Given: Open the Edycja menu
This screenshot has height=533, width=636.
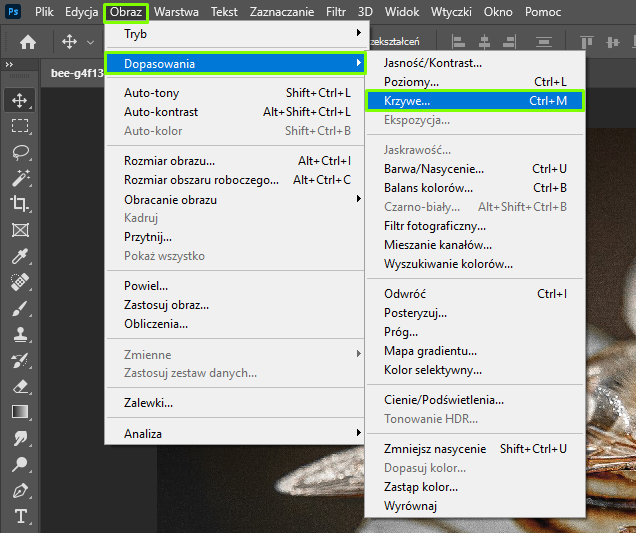Looking at the screenshot, I should (82, 12).
